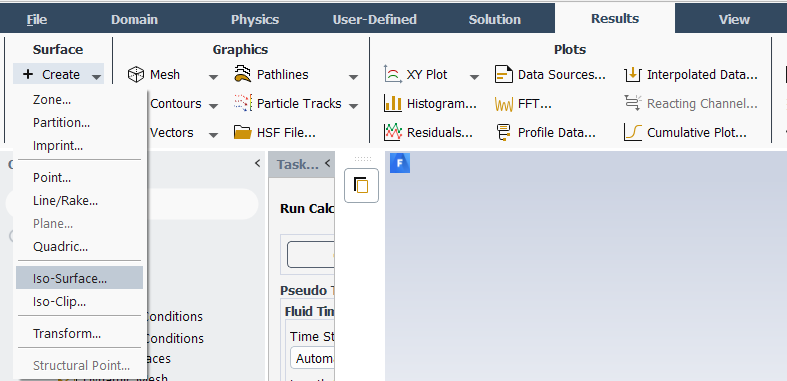Click the Particle Tracks icon

click(243, 103)
